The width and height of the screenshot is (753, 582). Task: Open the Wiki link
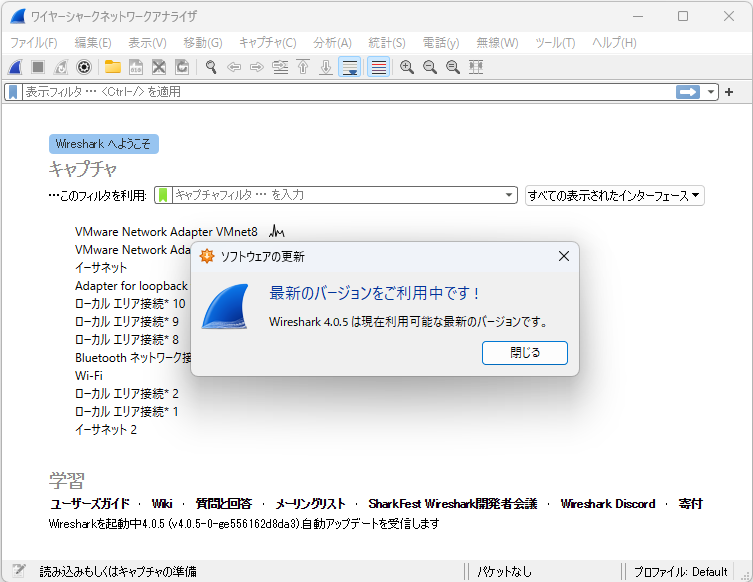point(162,504)
